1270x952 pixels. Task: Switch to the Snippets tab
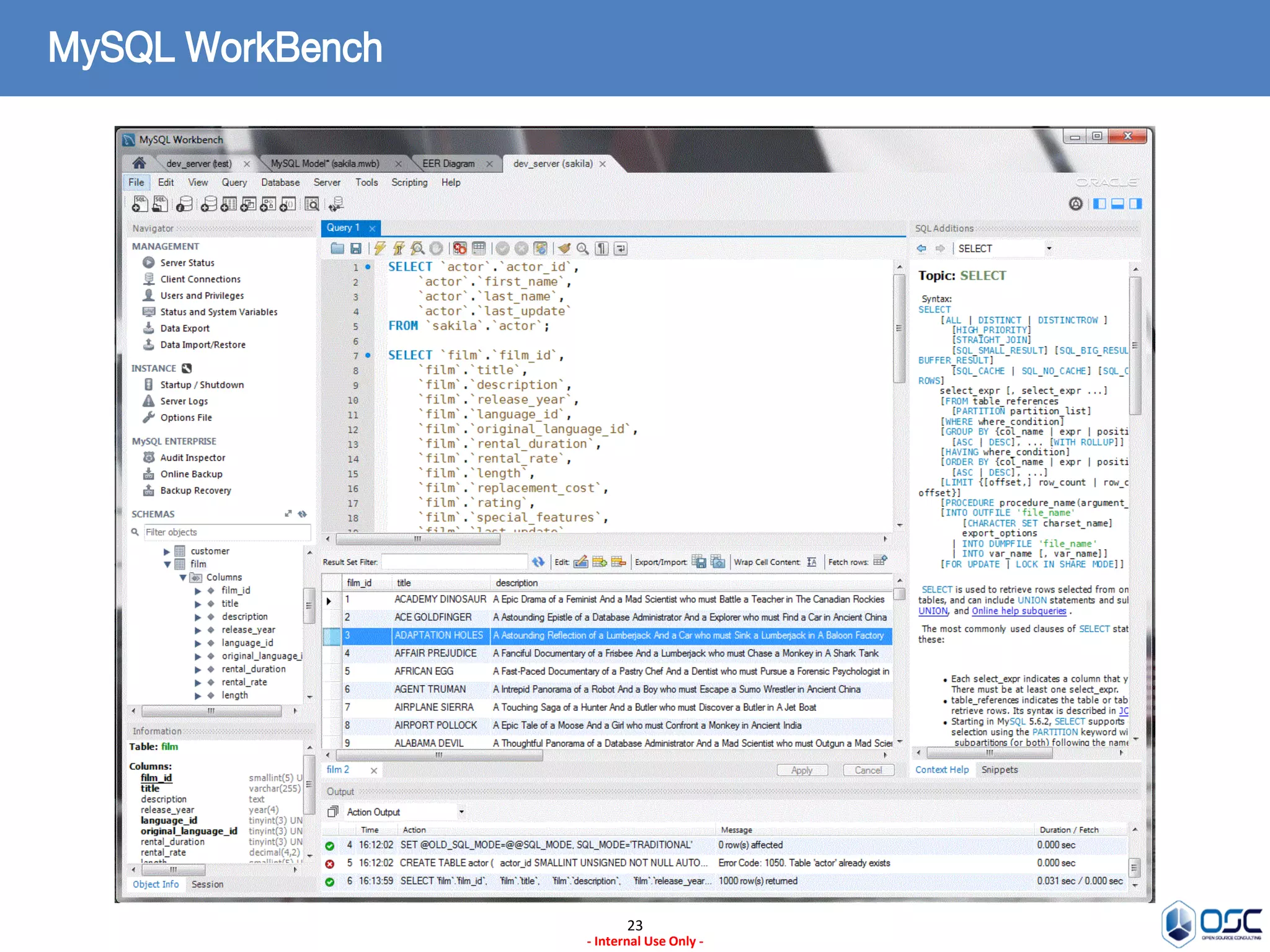point(999,770)
